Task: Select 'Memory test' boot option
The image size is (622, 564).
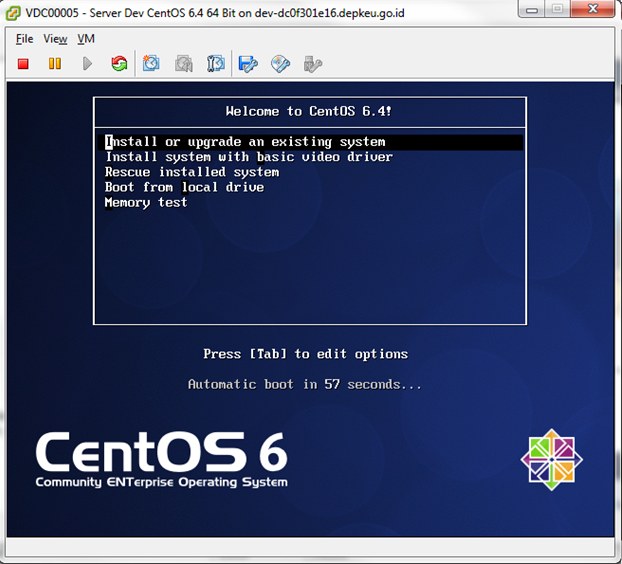Action: 146,203
